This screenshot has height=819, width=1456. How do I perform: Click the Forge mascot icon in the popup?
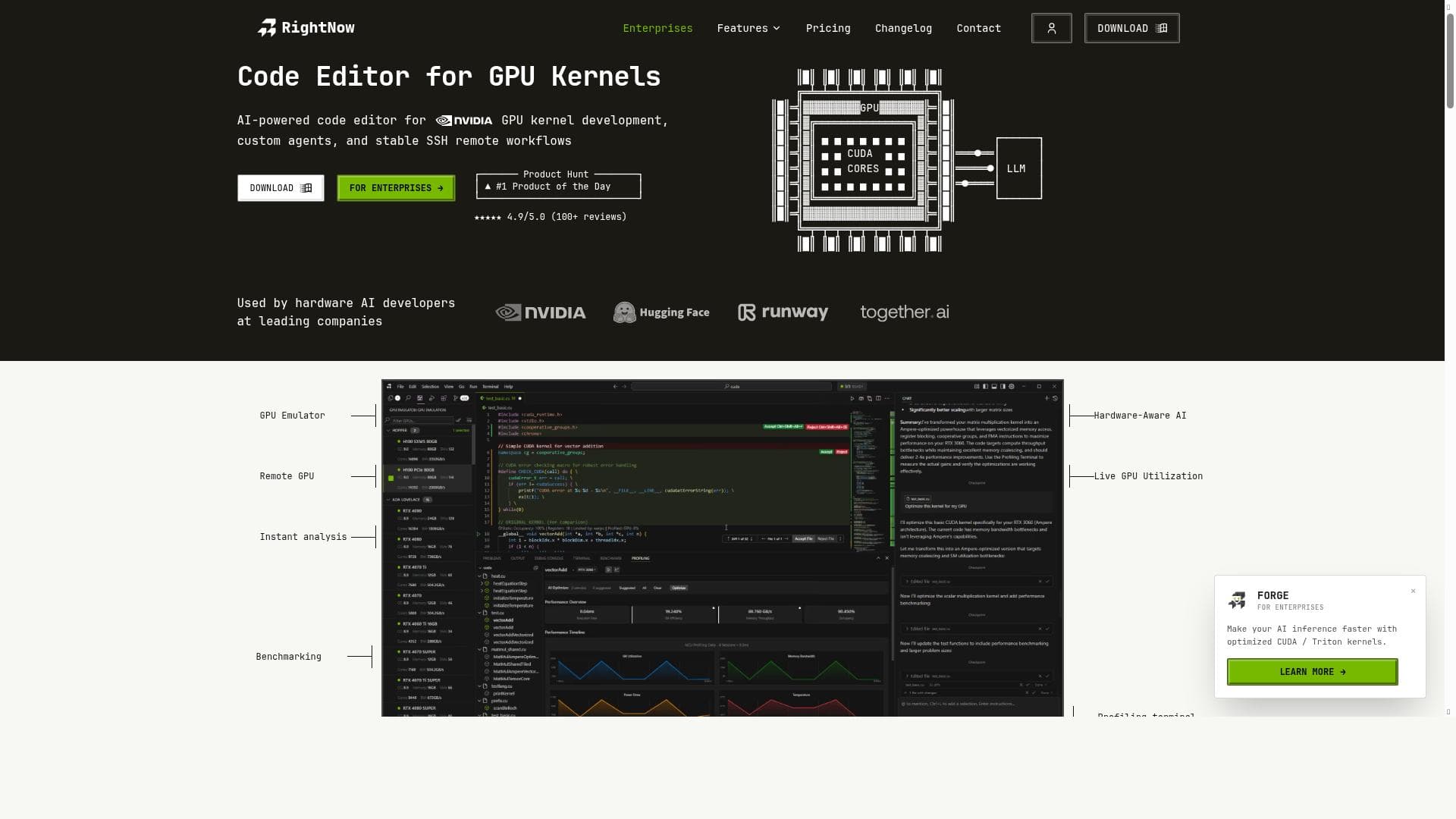pyautogui.click(x=1238, y=601)
